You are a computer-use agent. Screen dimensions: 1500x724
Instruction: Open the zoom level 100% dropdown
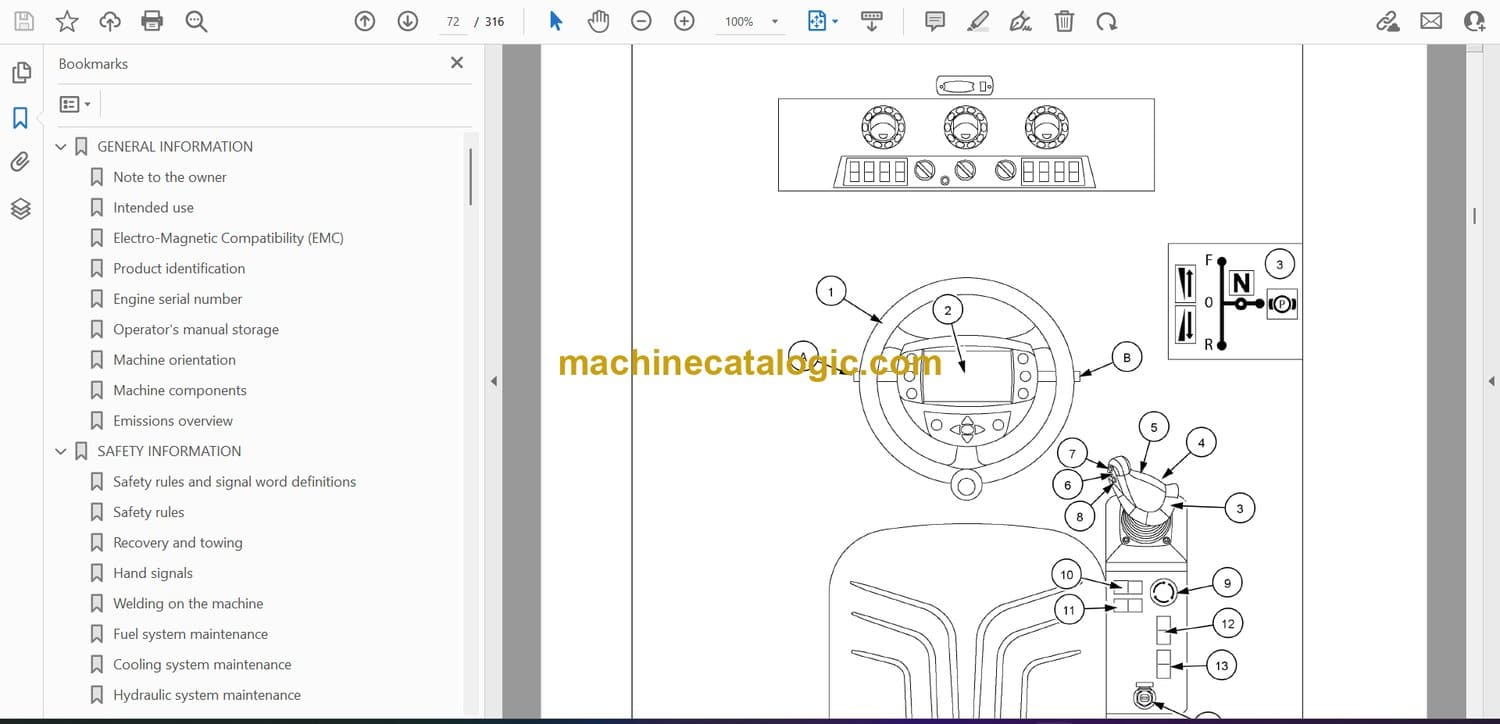click(773, 21)
